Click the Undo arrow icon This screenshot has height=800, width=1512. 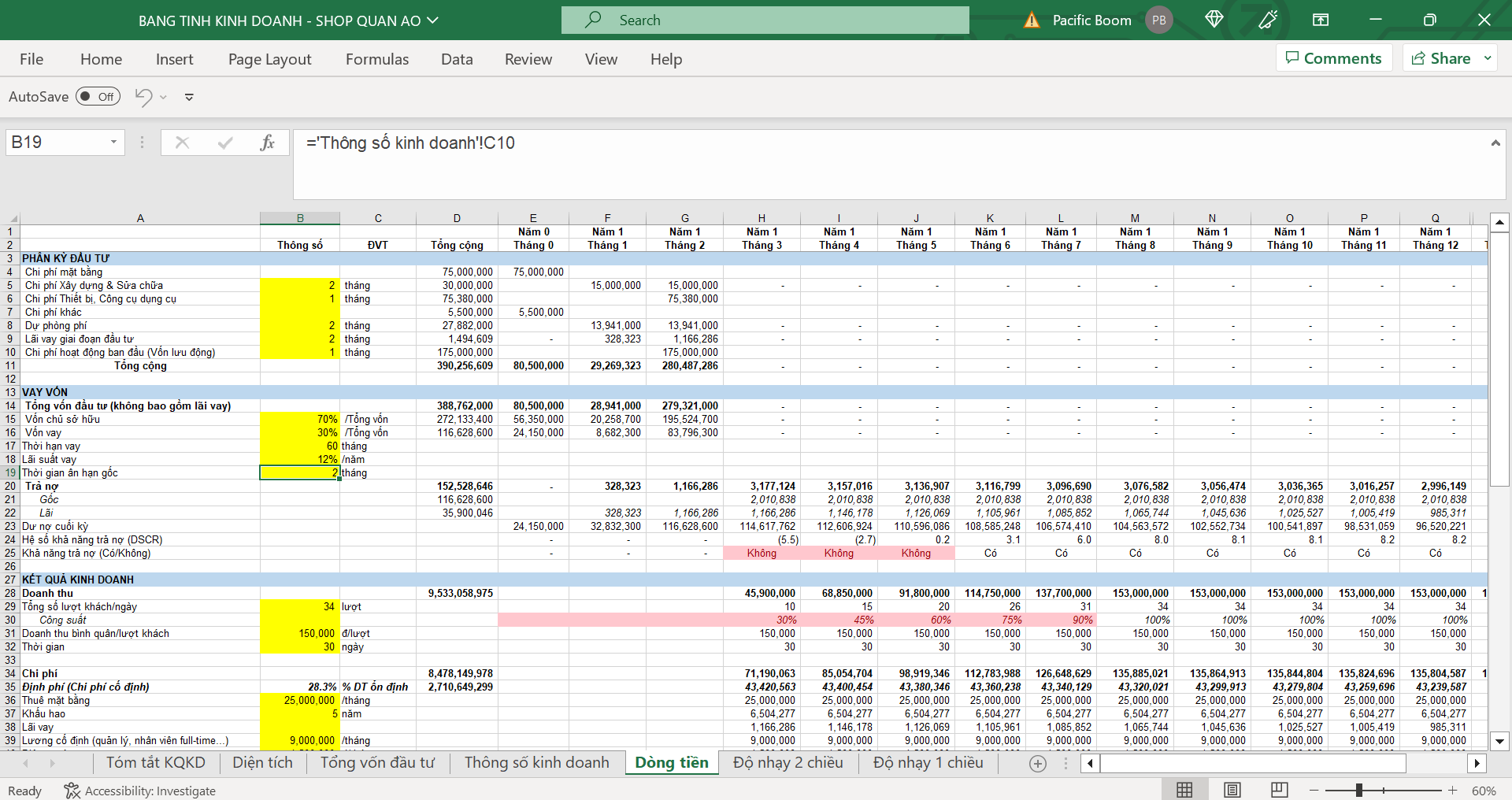[x=143, y=97]
